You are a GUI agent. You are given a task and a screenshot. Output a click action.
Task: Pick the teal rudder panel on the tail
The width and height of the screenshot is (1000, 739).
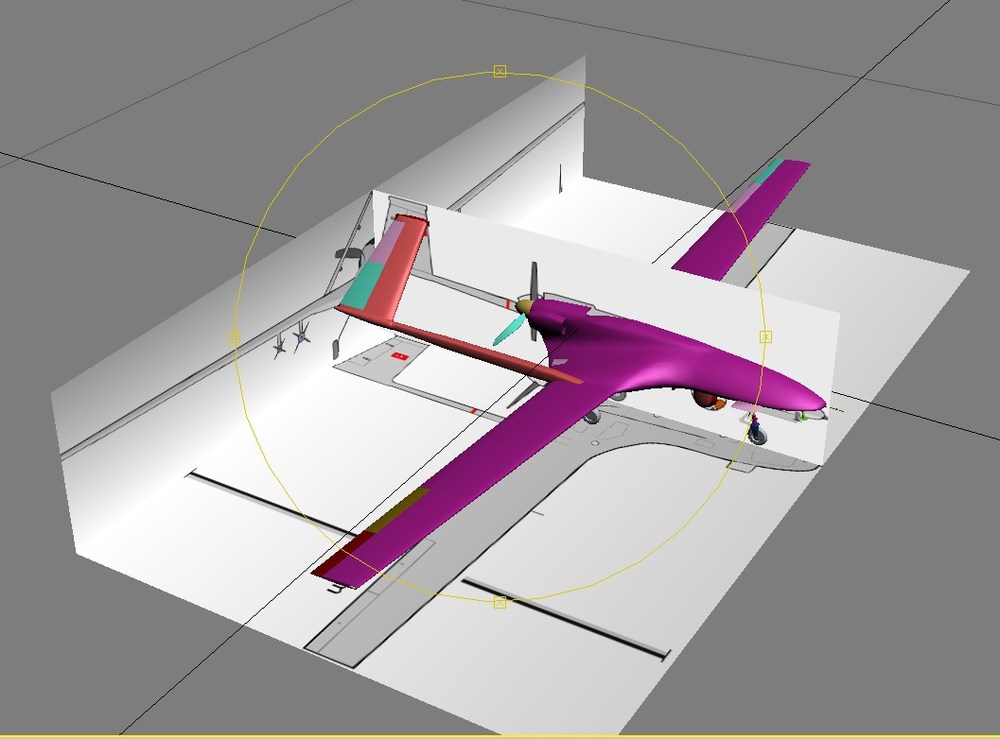[x=361, y=286]
